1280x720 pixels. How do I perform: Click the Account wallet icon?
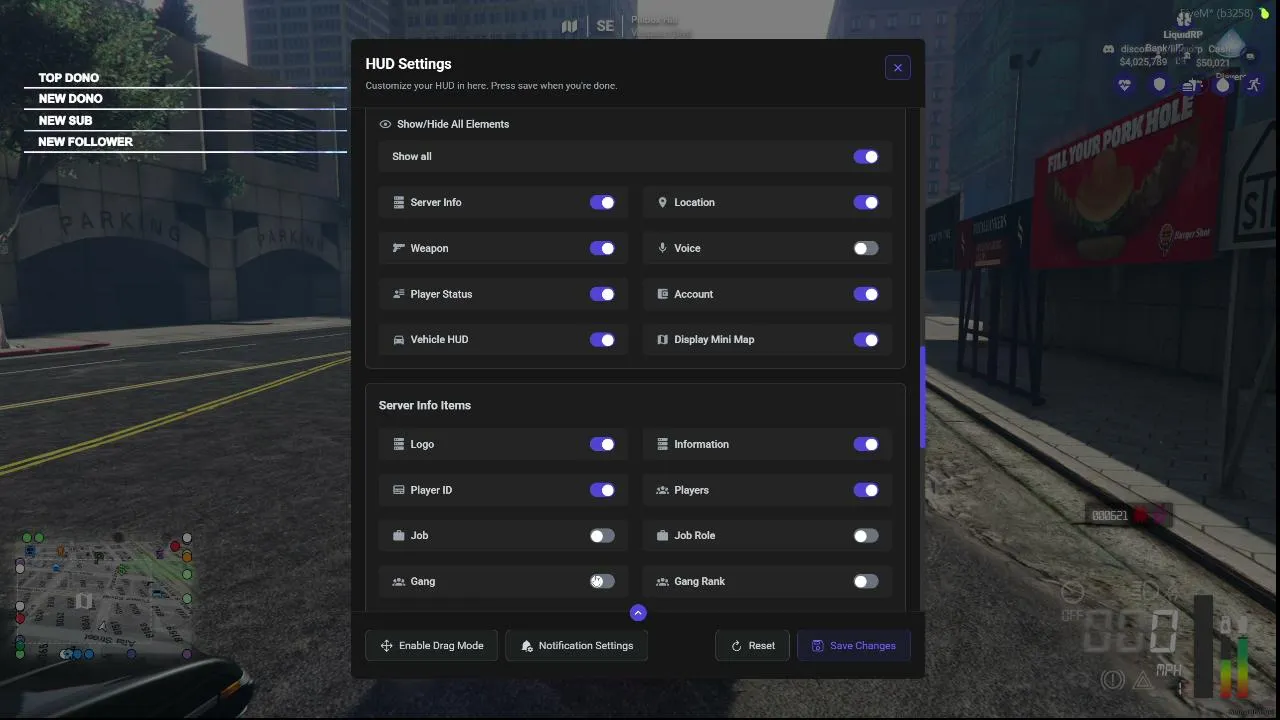(662, 294)
